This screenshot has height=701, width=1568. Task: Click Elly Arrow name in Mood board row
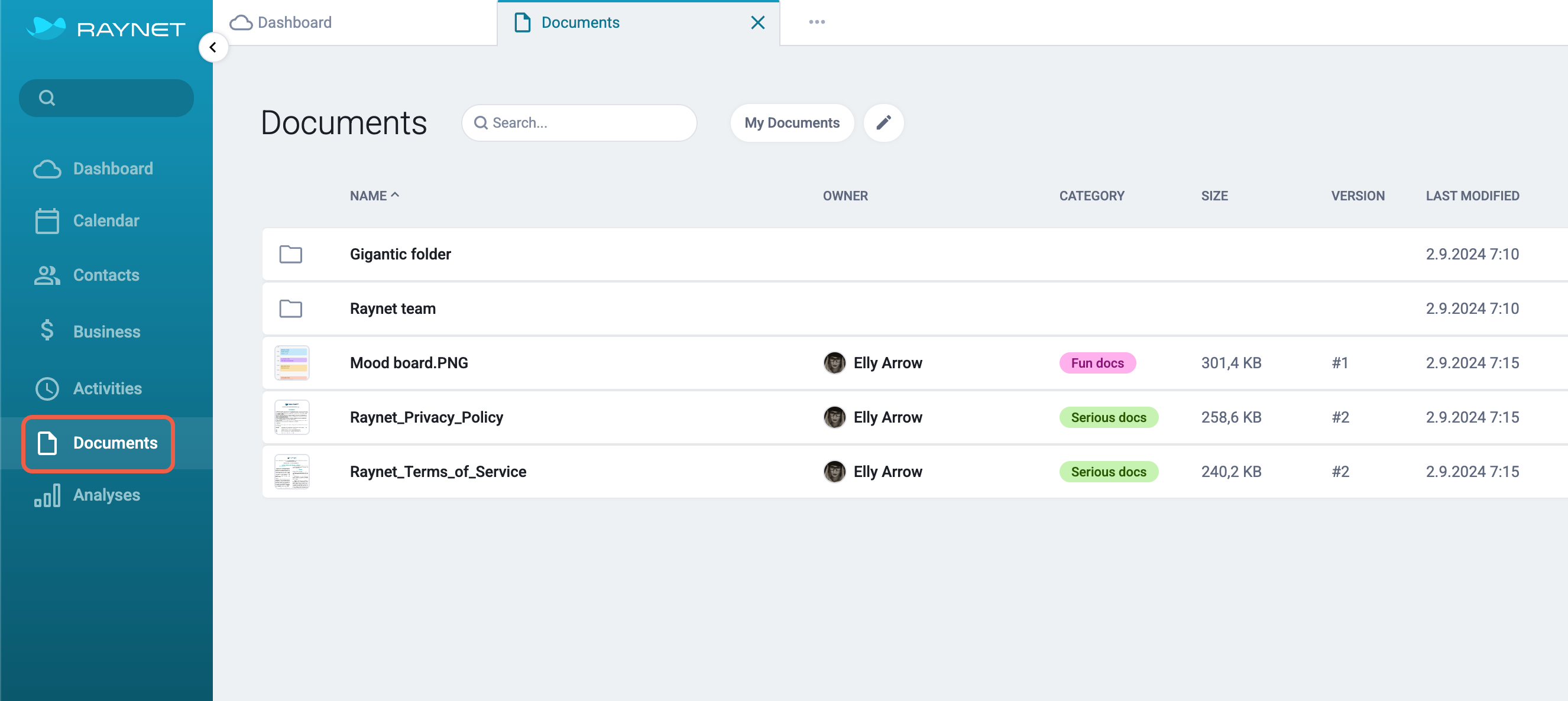point(887,363)
